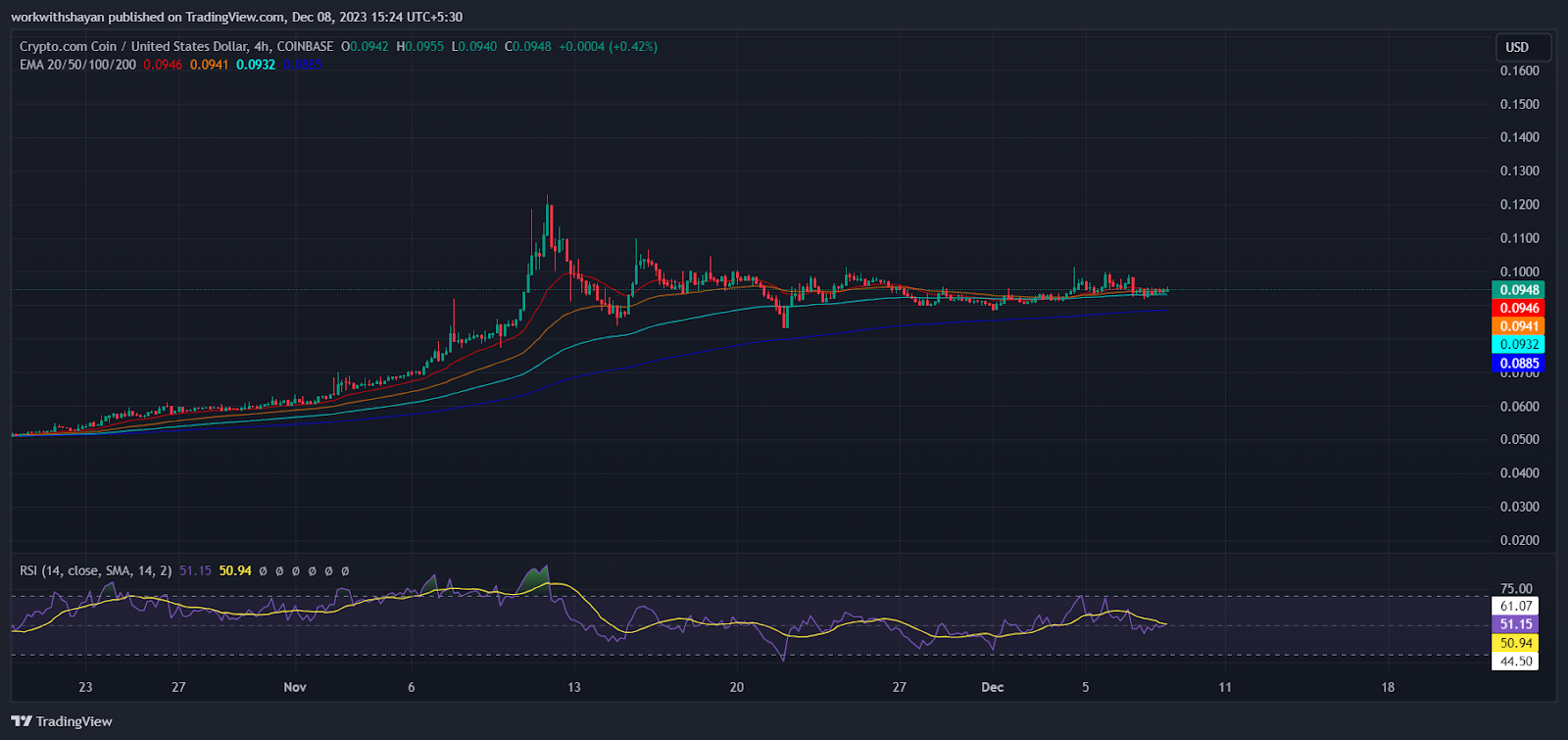Click the 0.1600 price axis label

point(1519,71)
